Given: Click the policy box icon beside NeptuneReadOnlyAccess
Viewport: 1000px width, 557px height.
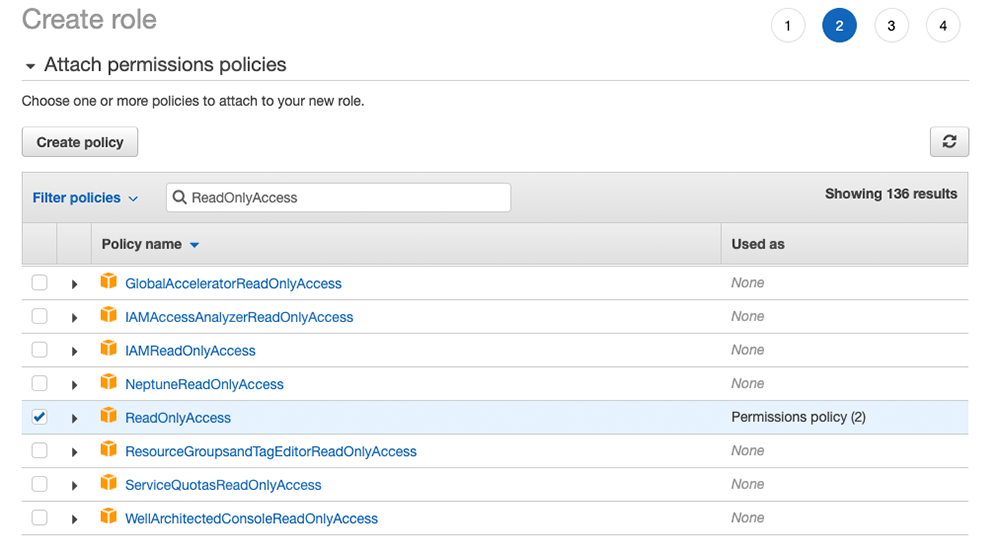Looking at the screenshot, I should pos(108,382).
